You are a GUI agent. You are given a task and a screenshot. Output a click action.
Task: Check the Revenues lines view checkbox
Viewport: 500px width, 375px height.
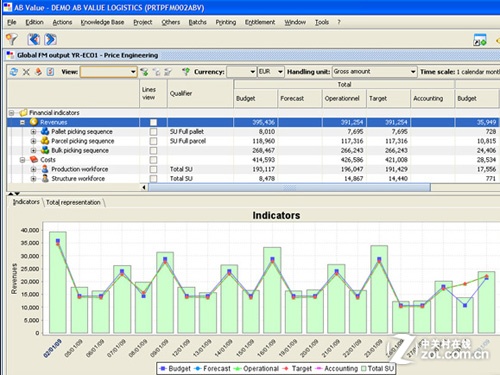(153, 122)
